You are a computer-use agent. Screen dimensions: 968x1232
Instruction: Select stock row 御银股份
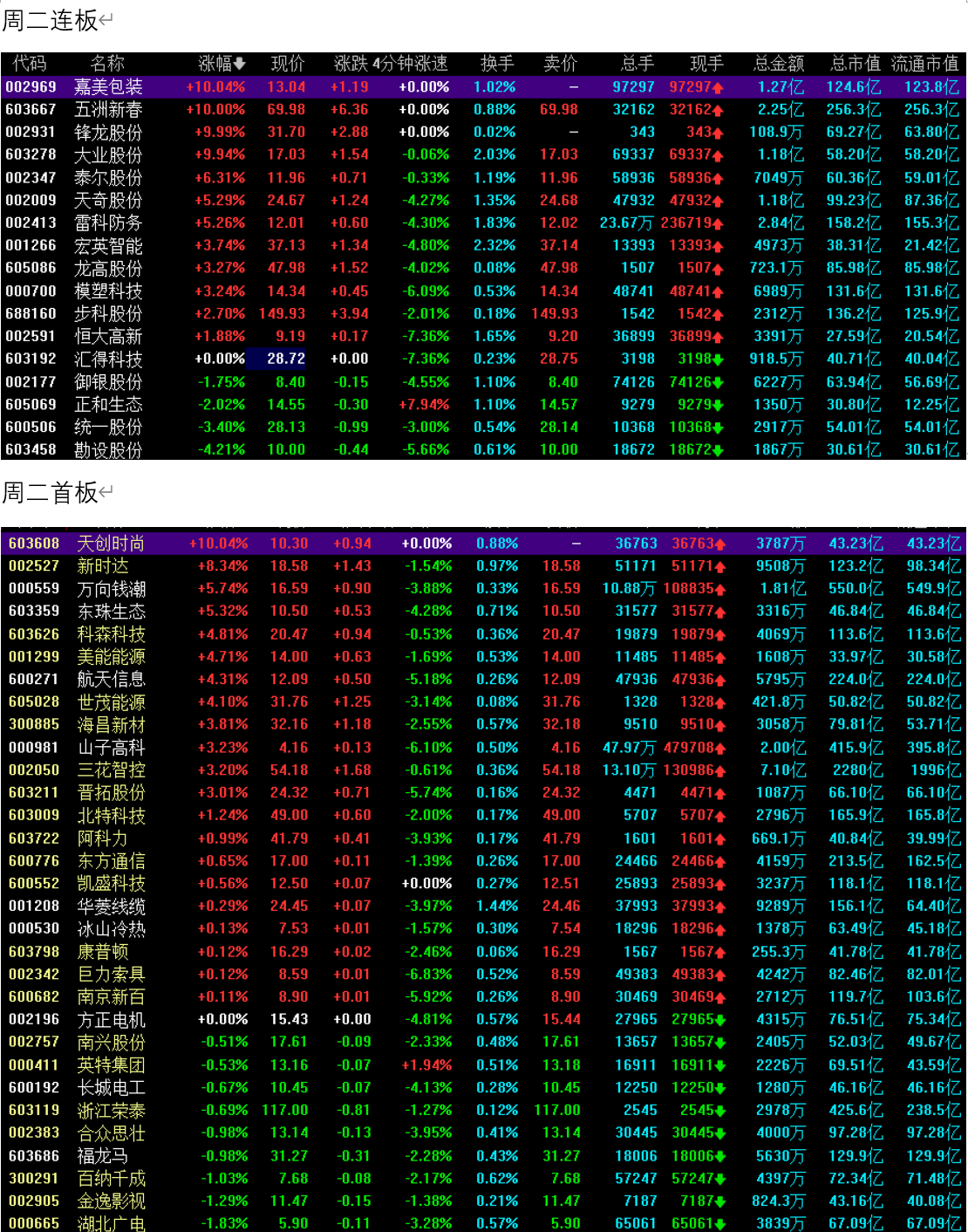click(483, 382)
